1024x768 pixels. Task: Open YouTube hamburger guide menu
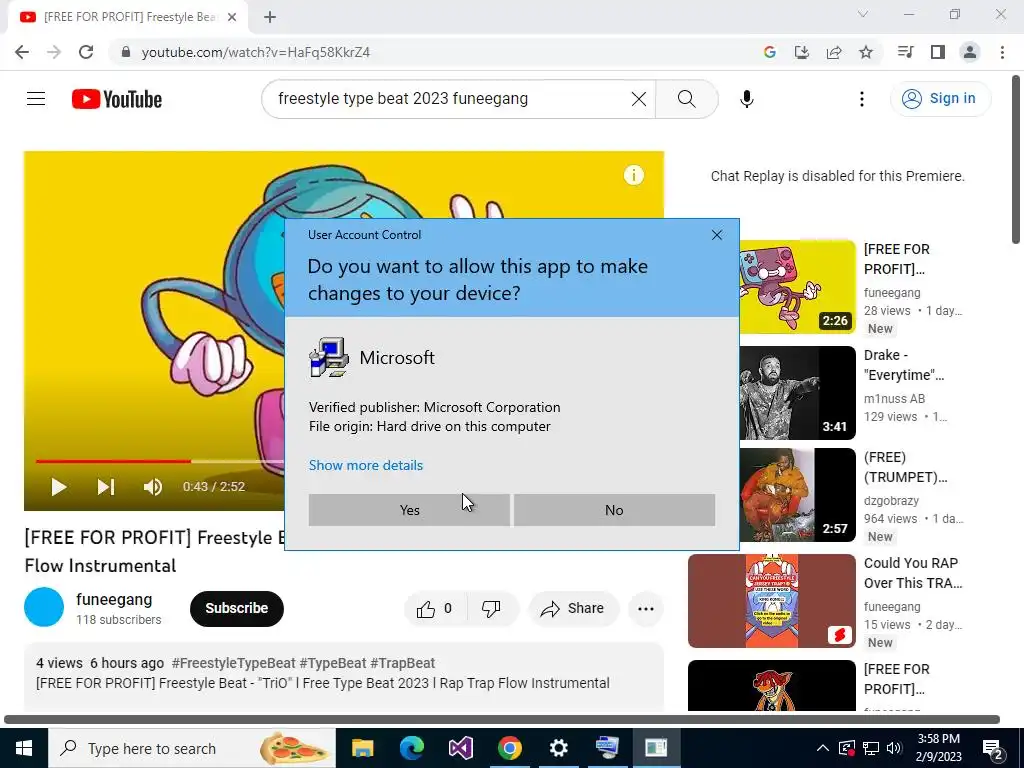click(x=36, y=99)
